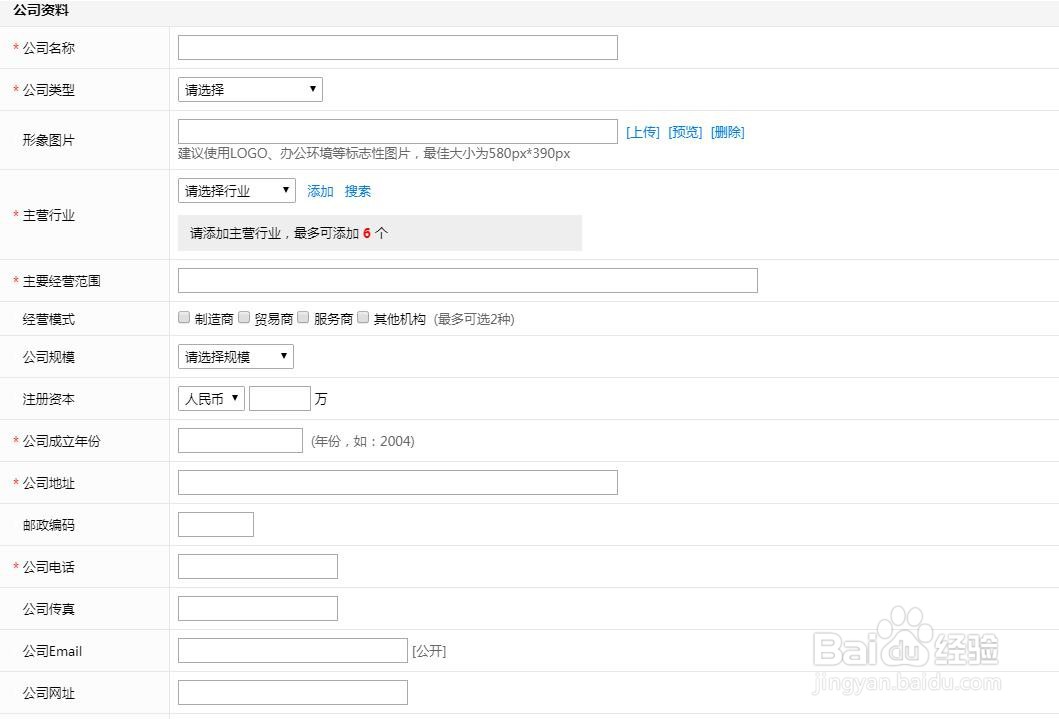1059x719 pixels.
Task: Click the 公司成立年份 input field
Action: click(x=239, y=440)
